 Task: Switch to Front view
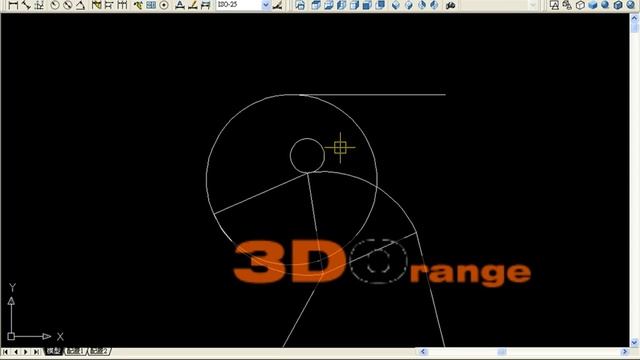(x=367, y=5)
